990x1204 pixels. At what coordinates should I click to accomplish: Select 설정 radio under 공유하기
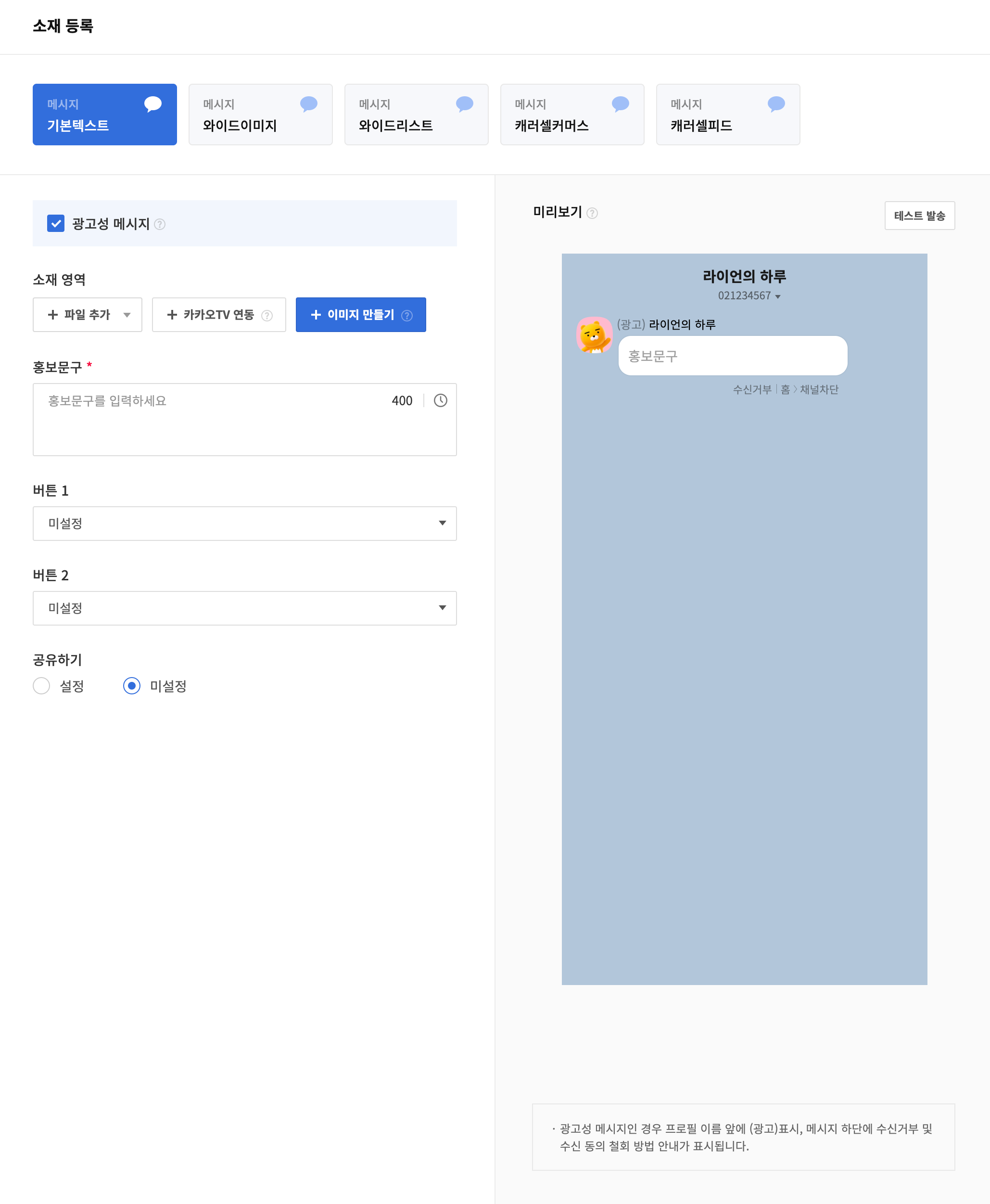[x=42, y=686]
